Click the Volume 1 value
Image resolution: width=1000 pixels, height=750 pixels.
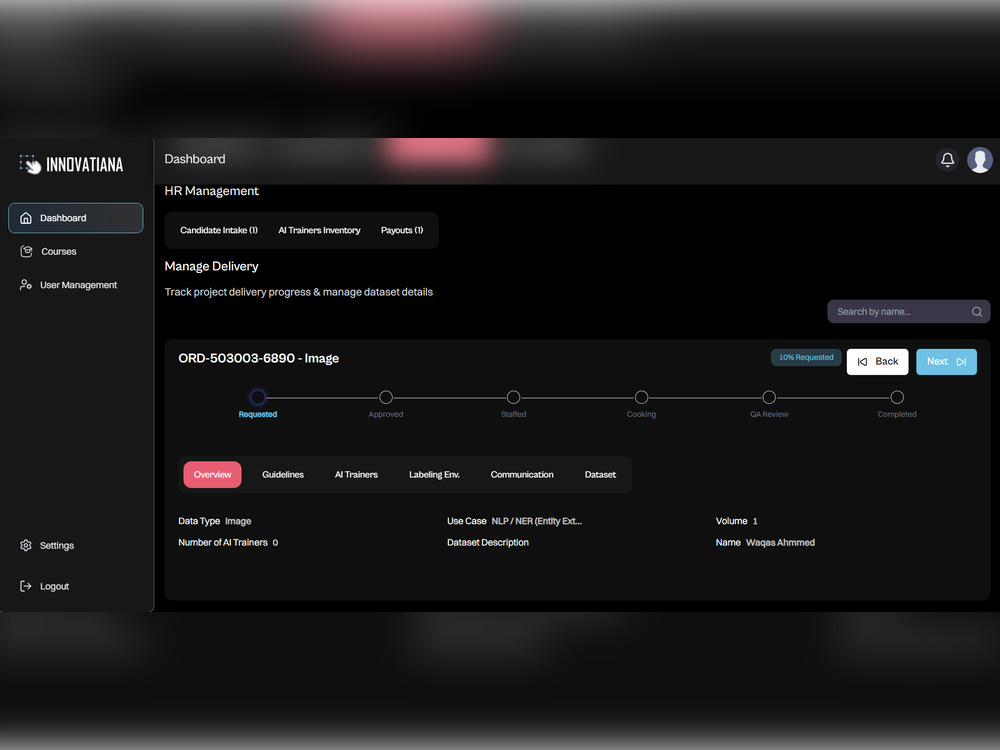(x=755, y=521)
